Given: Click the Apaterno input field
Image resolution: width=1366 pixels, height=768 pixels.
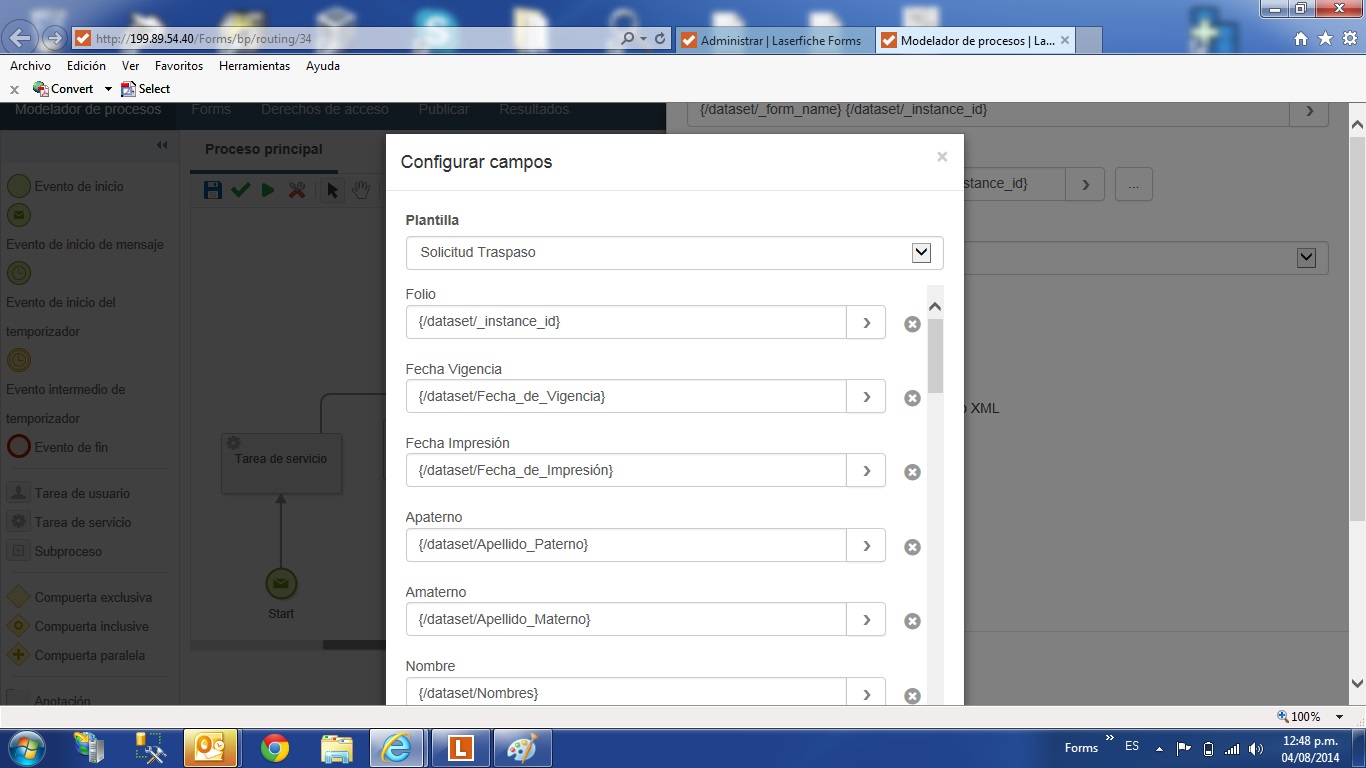Looking at the screenshot, I should [626, 545].
